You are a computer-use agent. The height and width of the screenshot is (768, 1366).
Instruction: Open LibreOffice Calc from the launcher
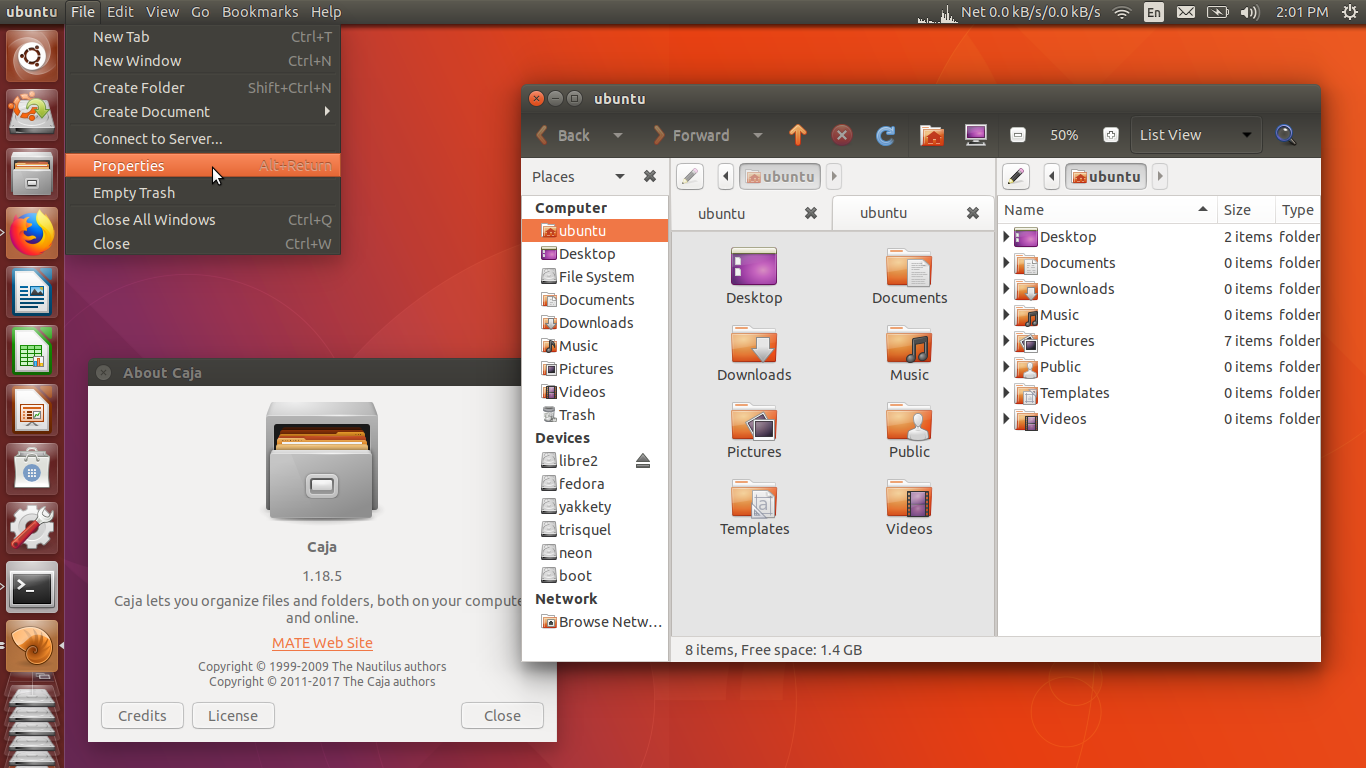point(32,351)
